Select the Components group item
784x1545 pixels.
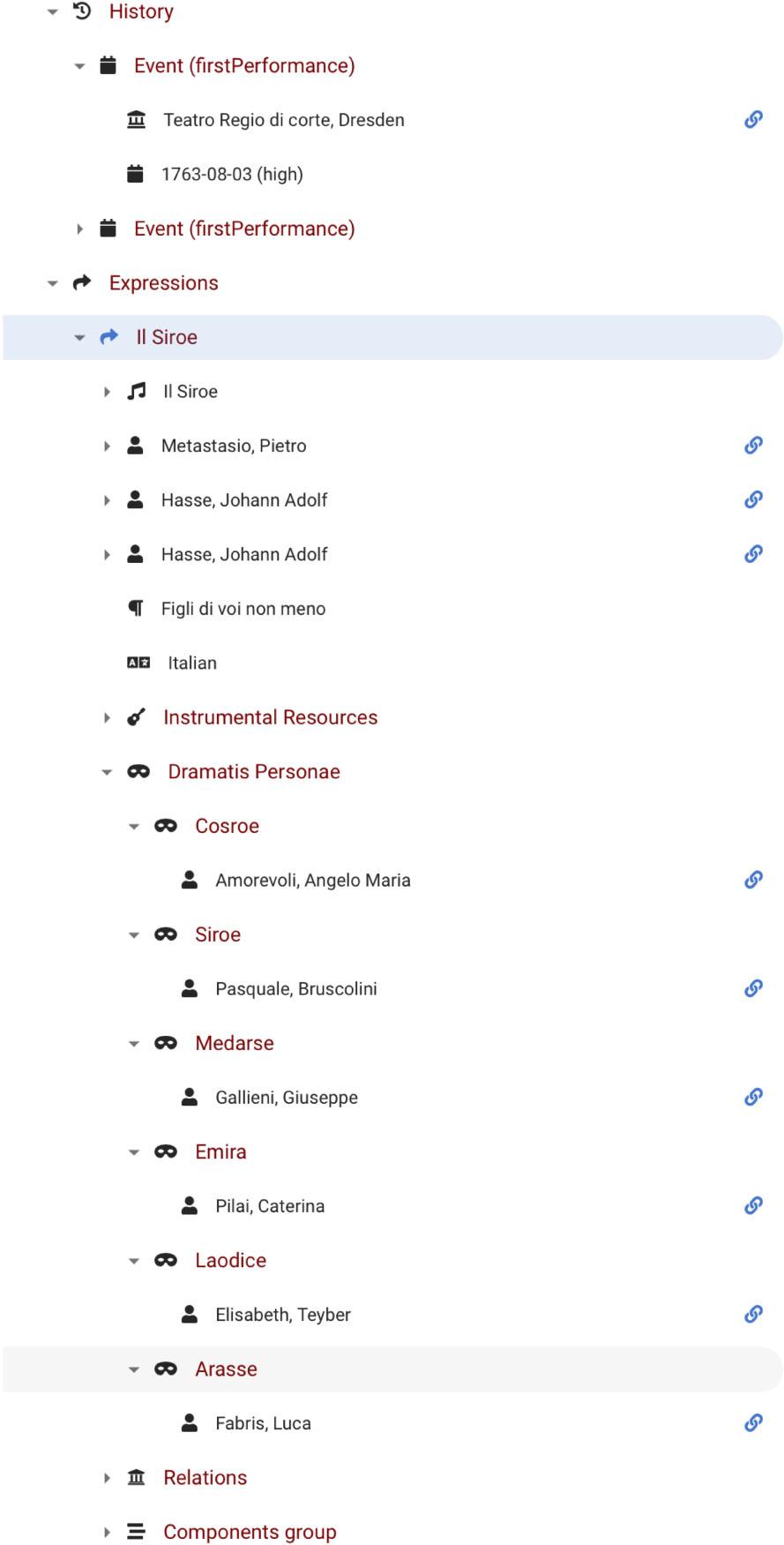click(x=249, y=1532)
